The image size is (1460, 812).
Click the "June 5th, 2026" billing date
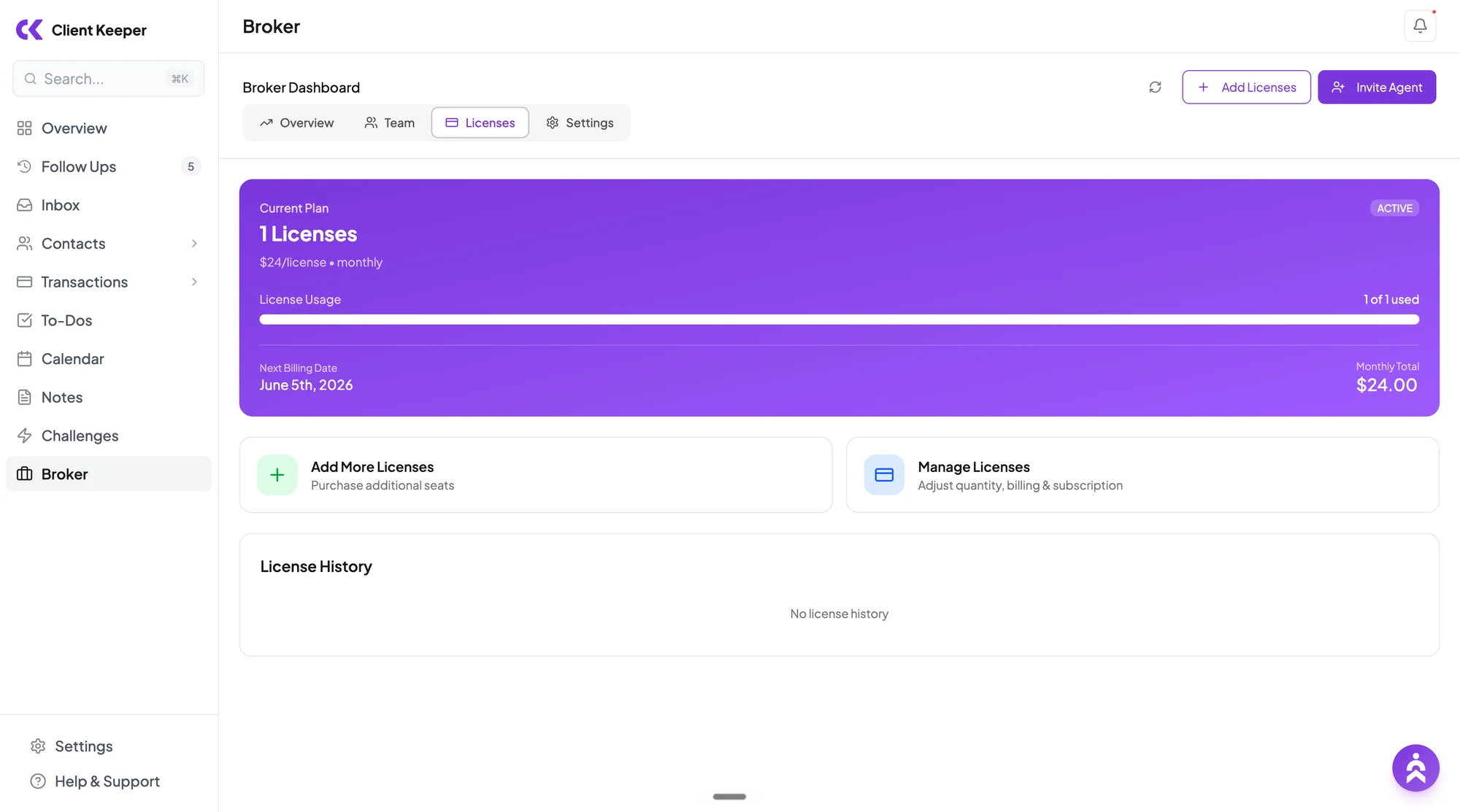click(306, 385)
